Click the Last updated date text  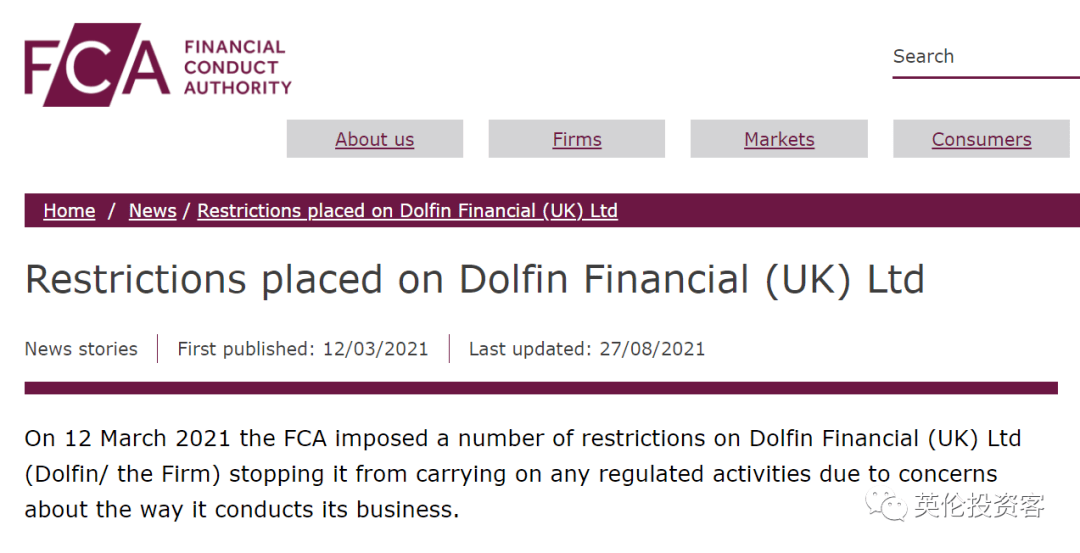pyautogui.click(x=587, y=349)
